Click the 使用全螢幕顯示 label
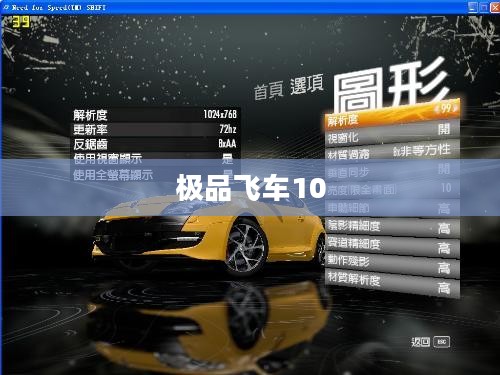This screenshot has height=375, width=500. (113, 174)
